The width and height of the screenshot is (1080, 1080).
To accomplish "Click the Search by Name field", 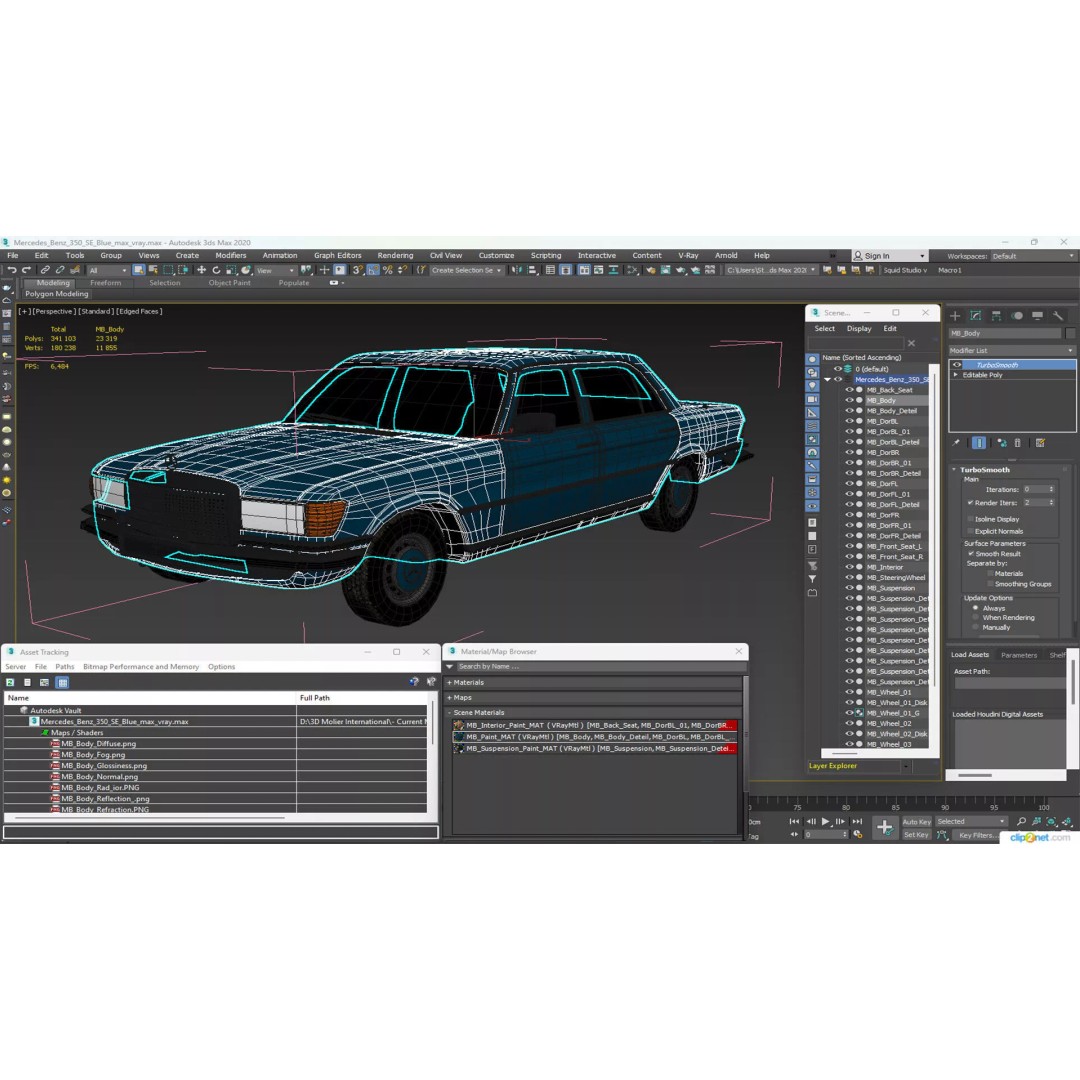I will click(x=601, y=667).
